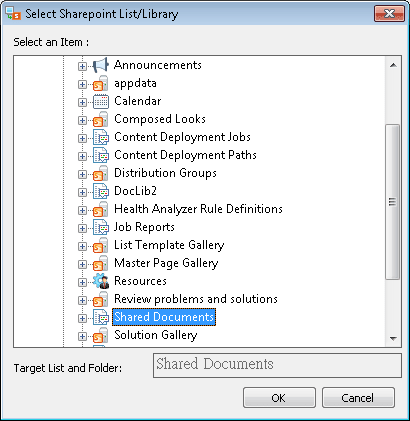Select the Job Reports library

[x=144, y=227]
